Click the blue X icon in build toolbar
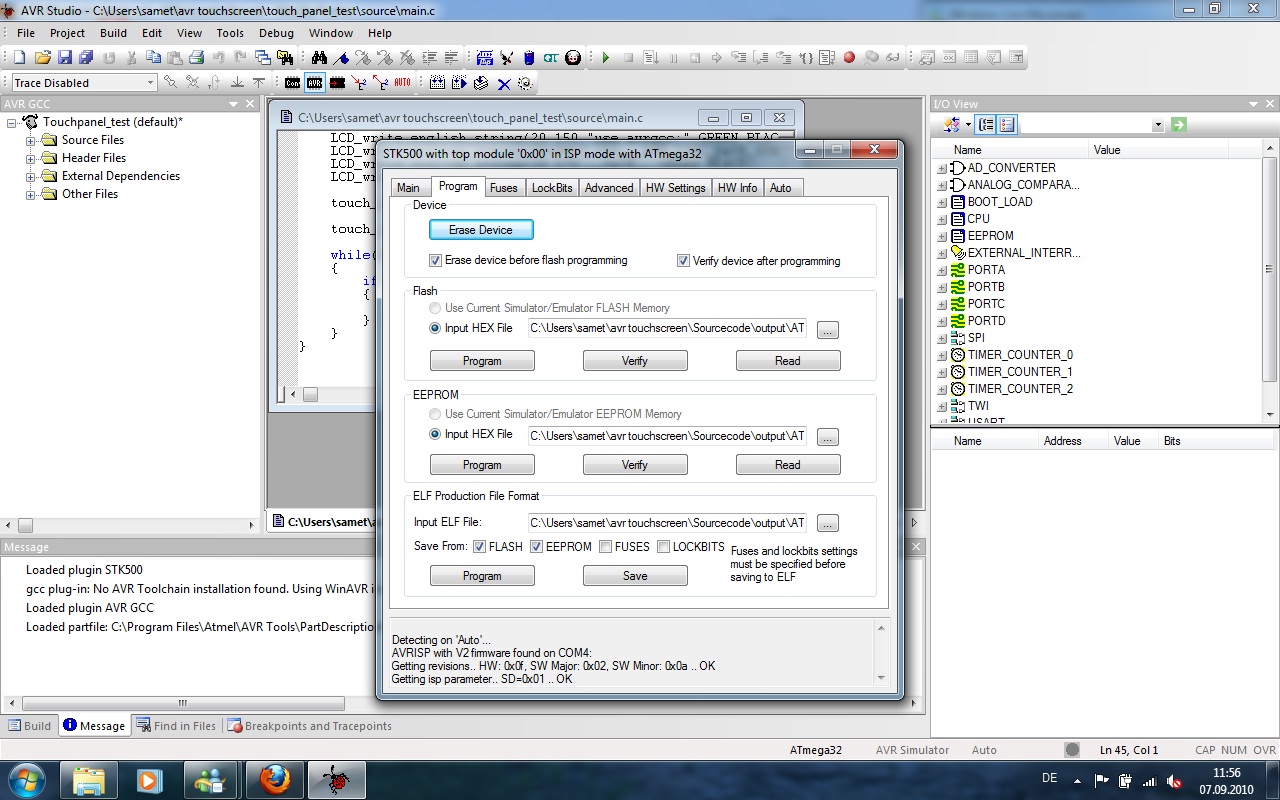Screen dimensions: 1280x800 coord(504,83)
